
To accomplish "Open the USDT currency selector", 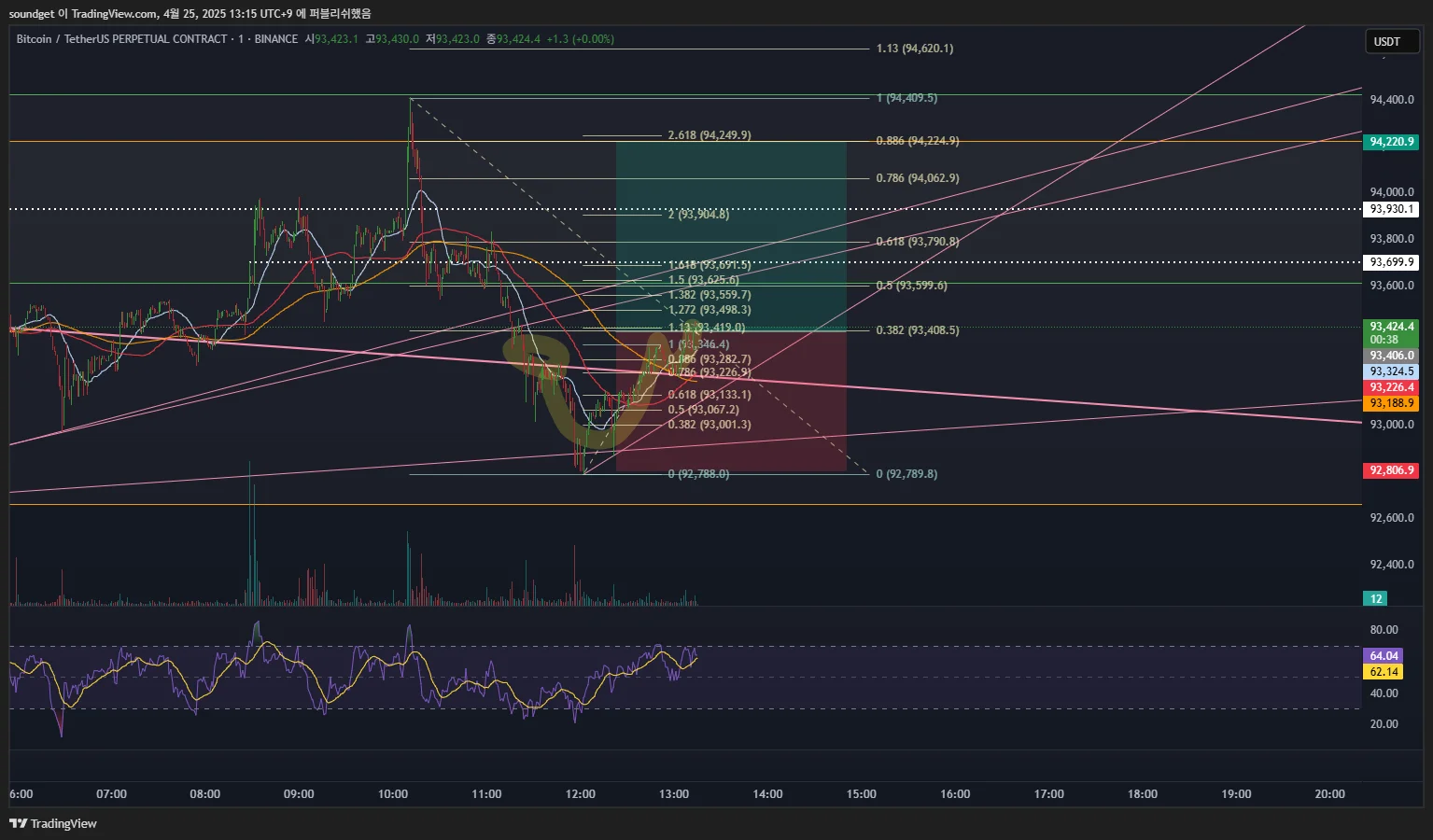I will tap(1391, 41).
